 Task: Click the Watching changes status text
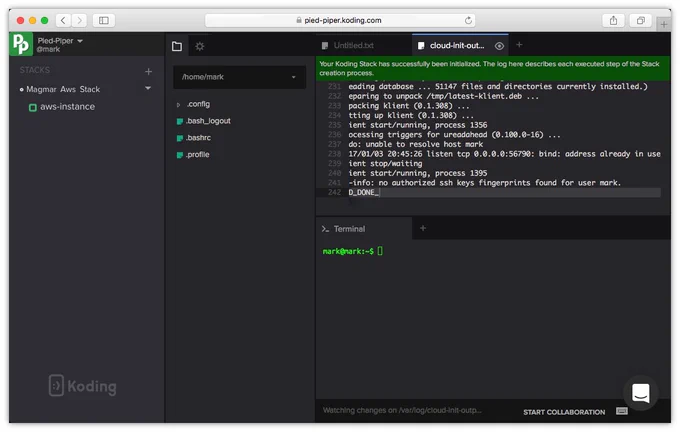[x=402, y=410]
